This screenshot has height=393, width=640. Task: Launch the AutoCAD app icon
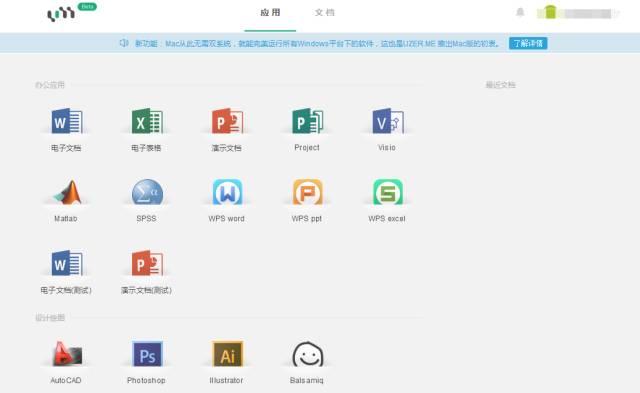(67, 353)
